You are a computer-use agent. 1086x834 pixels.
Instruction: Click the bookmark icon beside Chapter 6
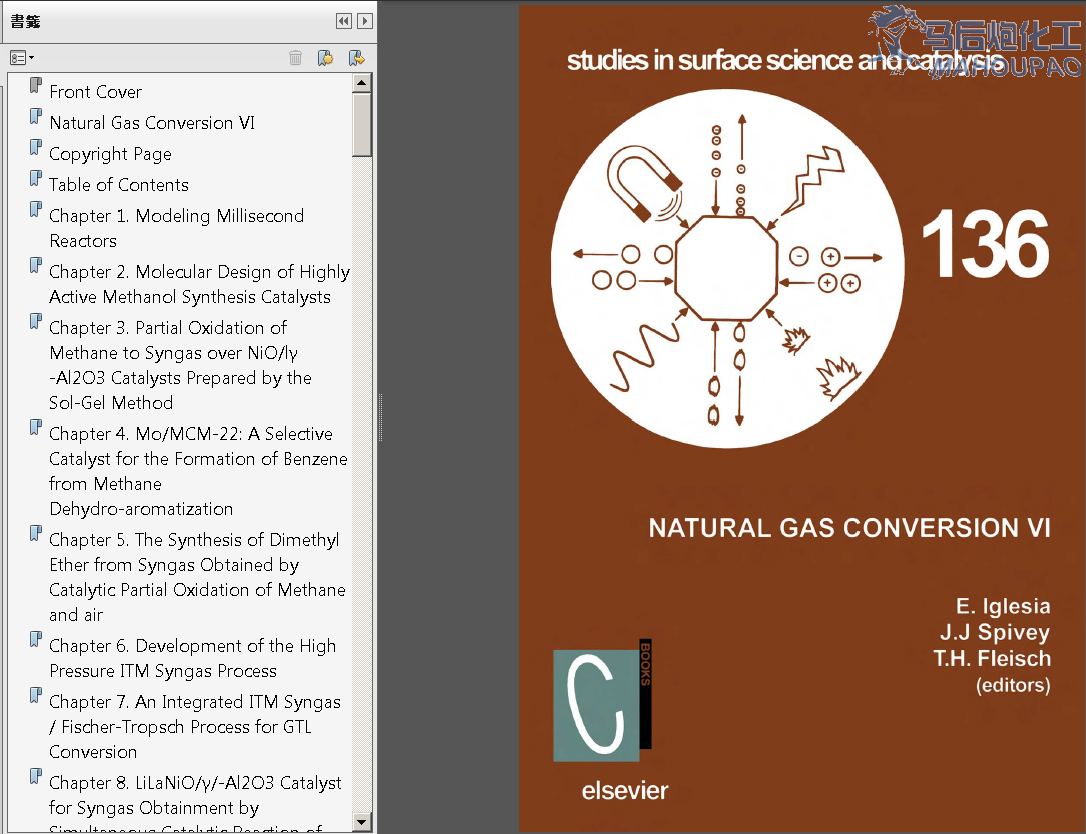pos(36,639)
